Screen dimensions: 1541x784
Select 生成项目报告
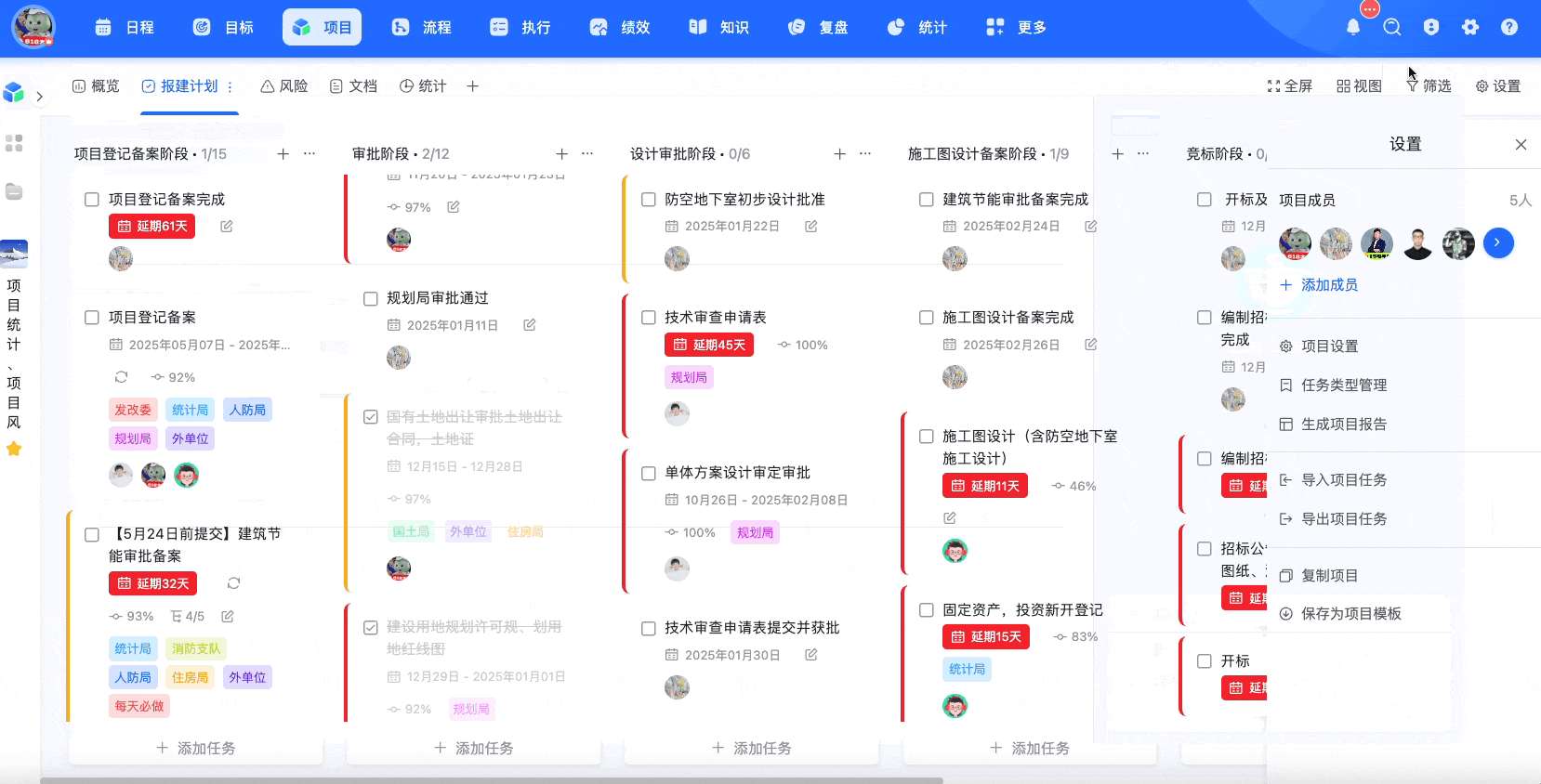tap(1333, 425)
